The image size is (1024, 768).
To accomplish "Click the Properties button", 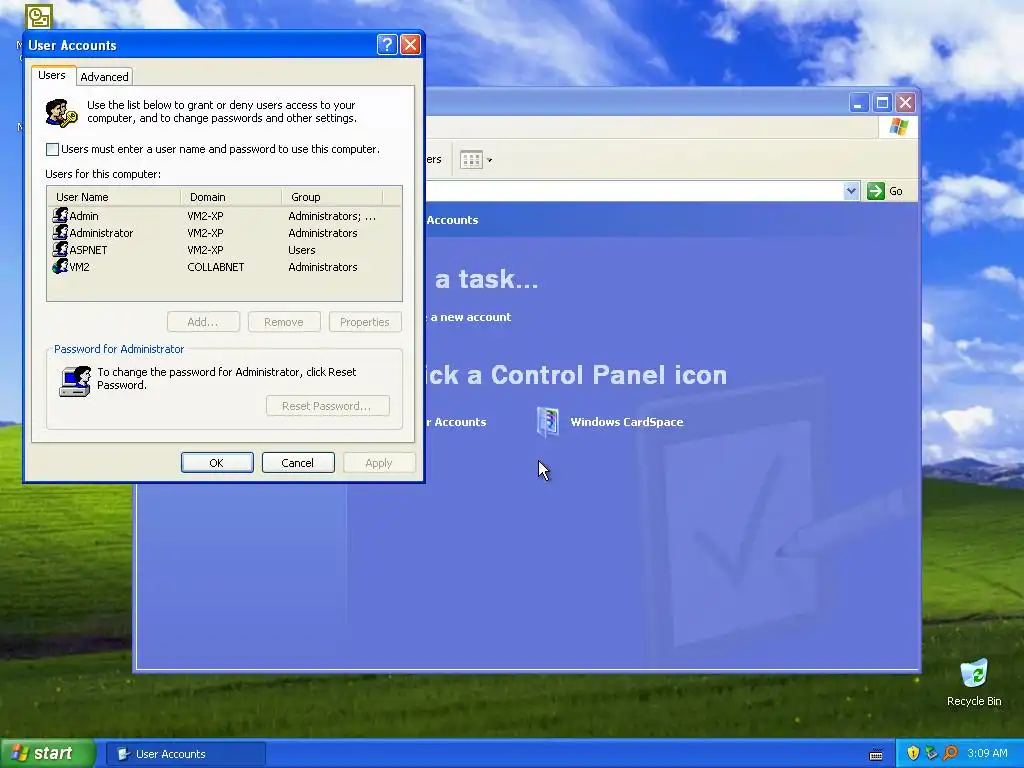I will [365, 322].
